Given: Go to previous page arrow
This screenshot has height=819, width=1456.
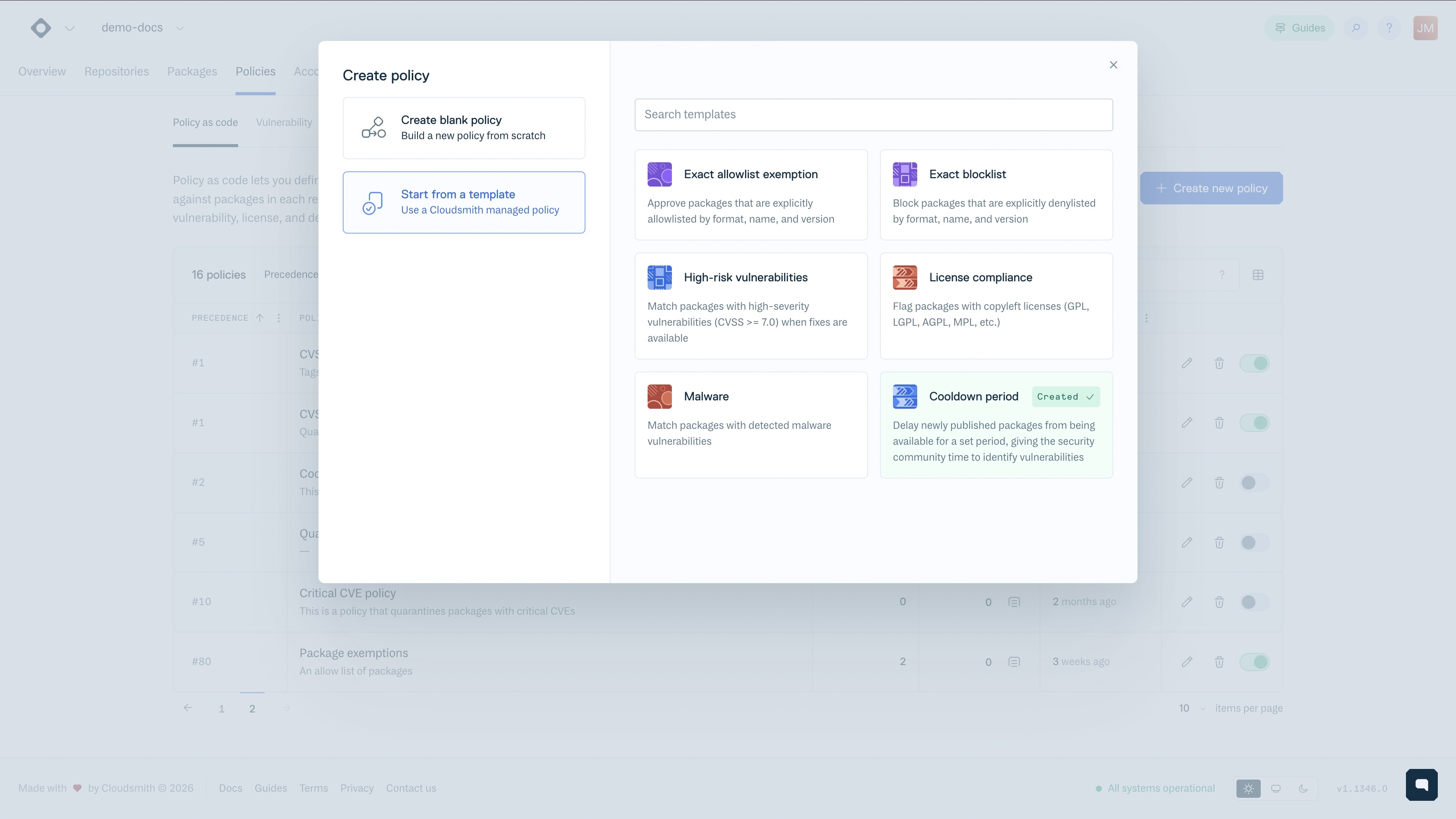Looking at the screenshot, I should click(x=188, y=708).
